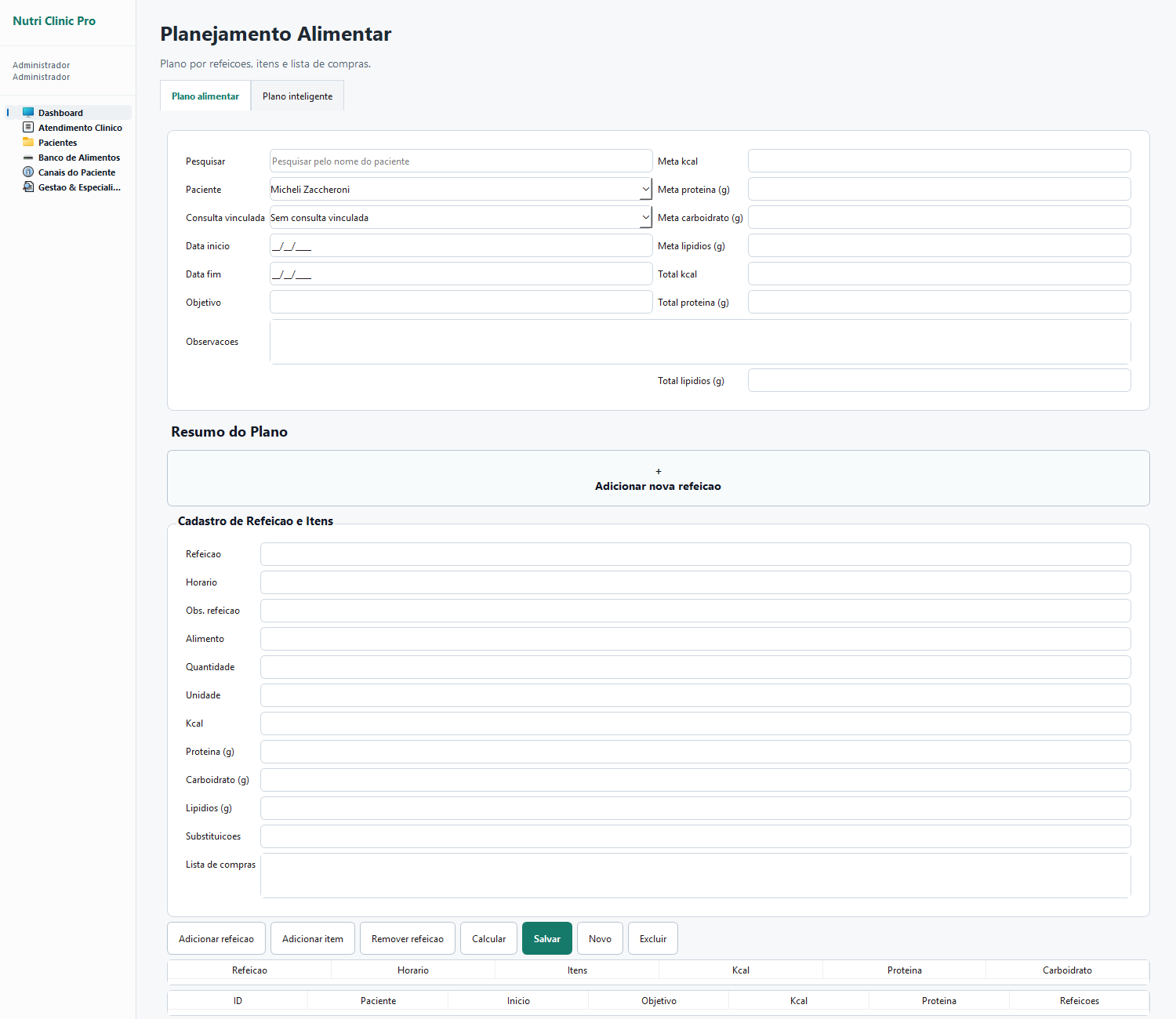Open Dashboard via its monitor icon
This screenshot has height=1019, width=1176.
pos(28,113)
